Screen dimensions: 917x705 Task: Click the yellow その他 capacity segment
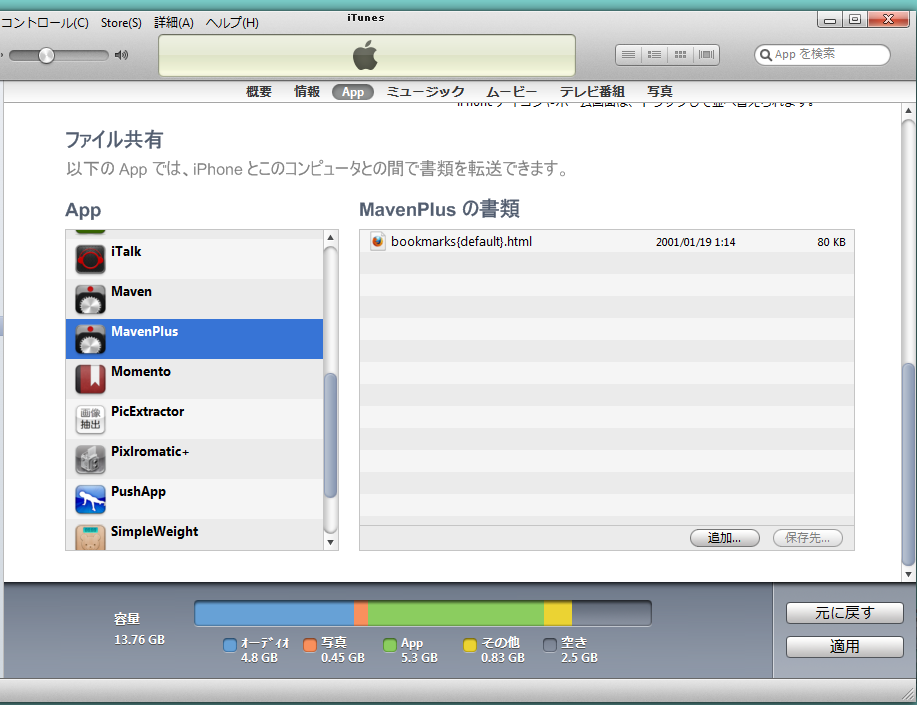coord(558,614)
